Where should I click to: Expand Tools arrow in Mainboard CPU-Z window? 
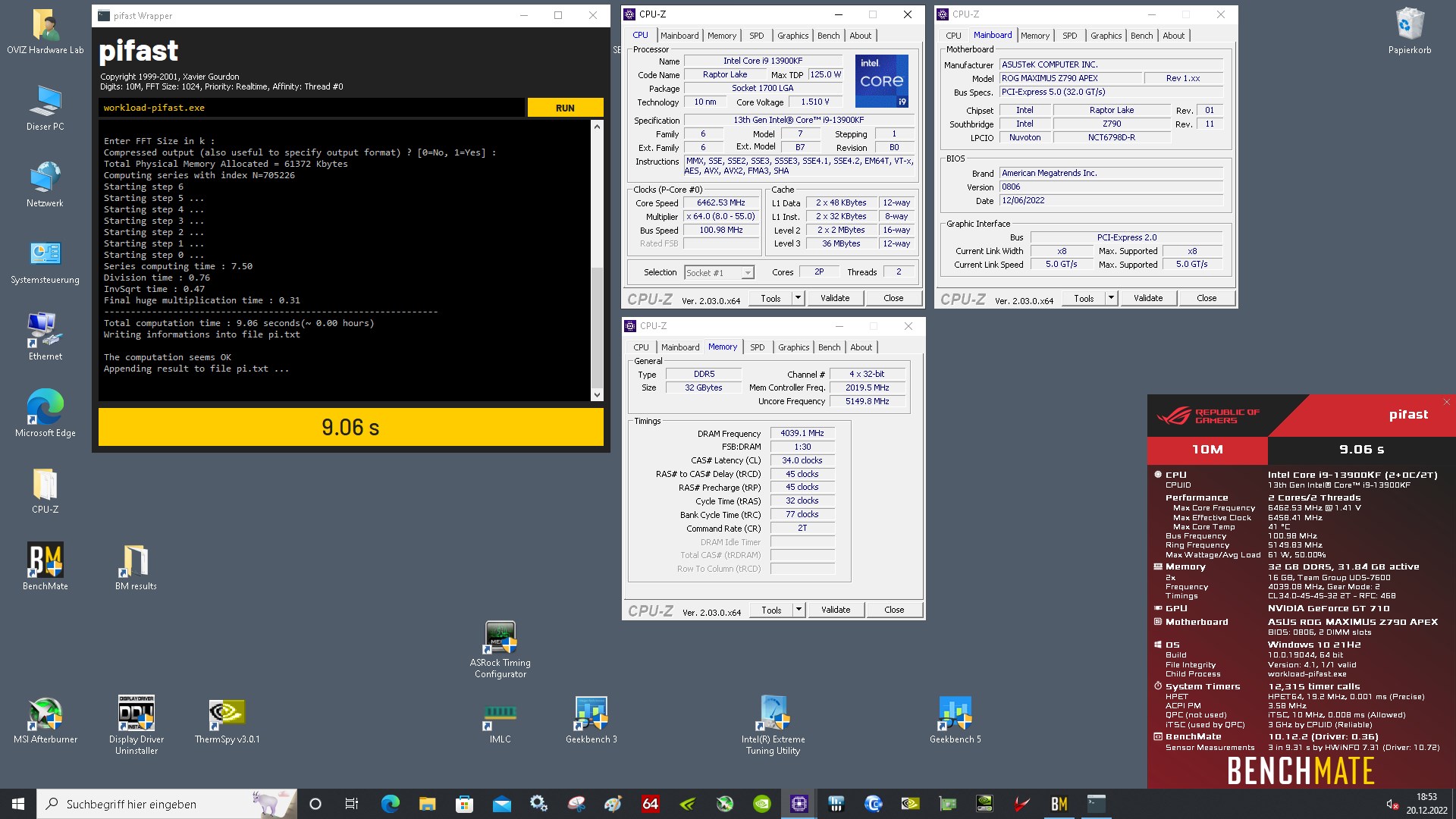1111,298
